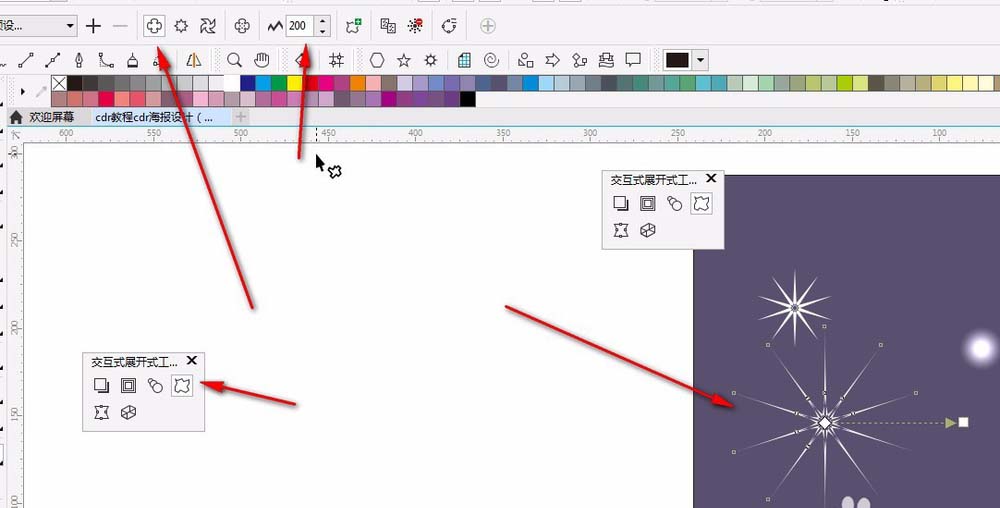
Task: Decrease amplitude with the down stepper
Action: [323, 31]
